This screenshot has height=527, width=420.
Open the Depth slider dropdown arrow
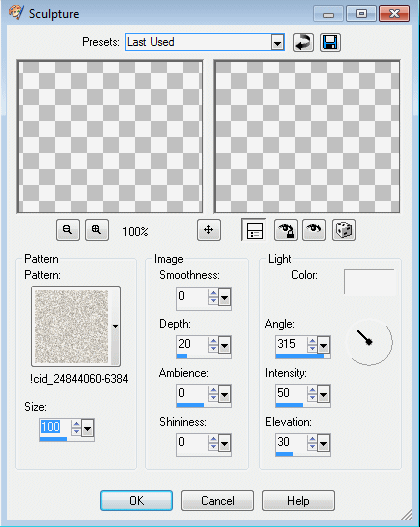pos(224,345)
